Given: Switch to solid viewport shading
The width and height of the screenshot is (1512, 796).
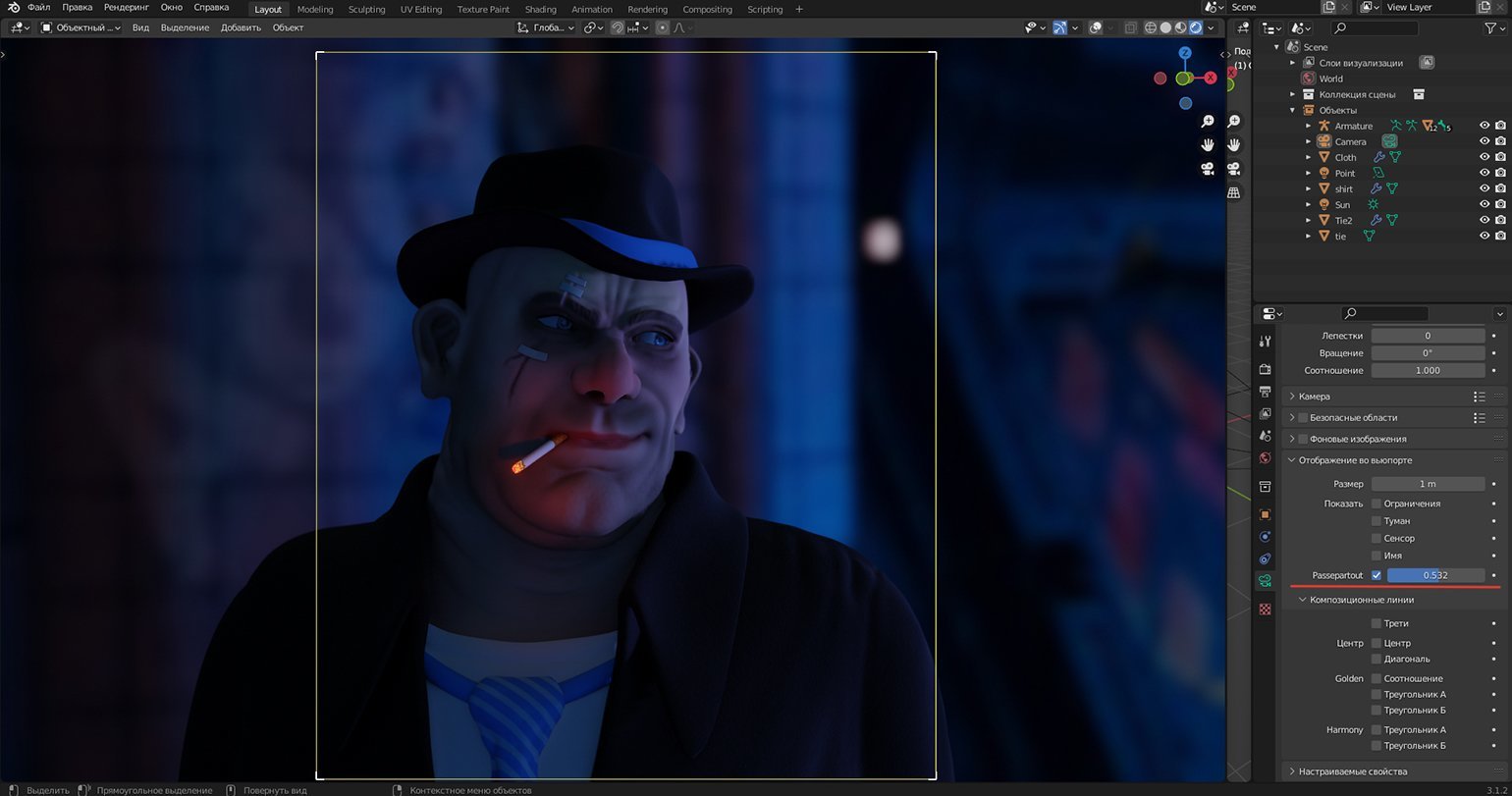Looking at the screenshot, I should [1165, 27].
